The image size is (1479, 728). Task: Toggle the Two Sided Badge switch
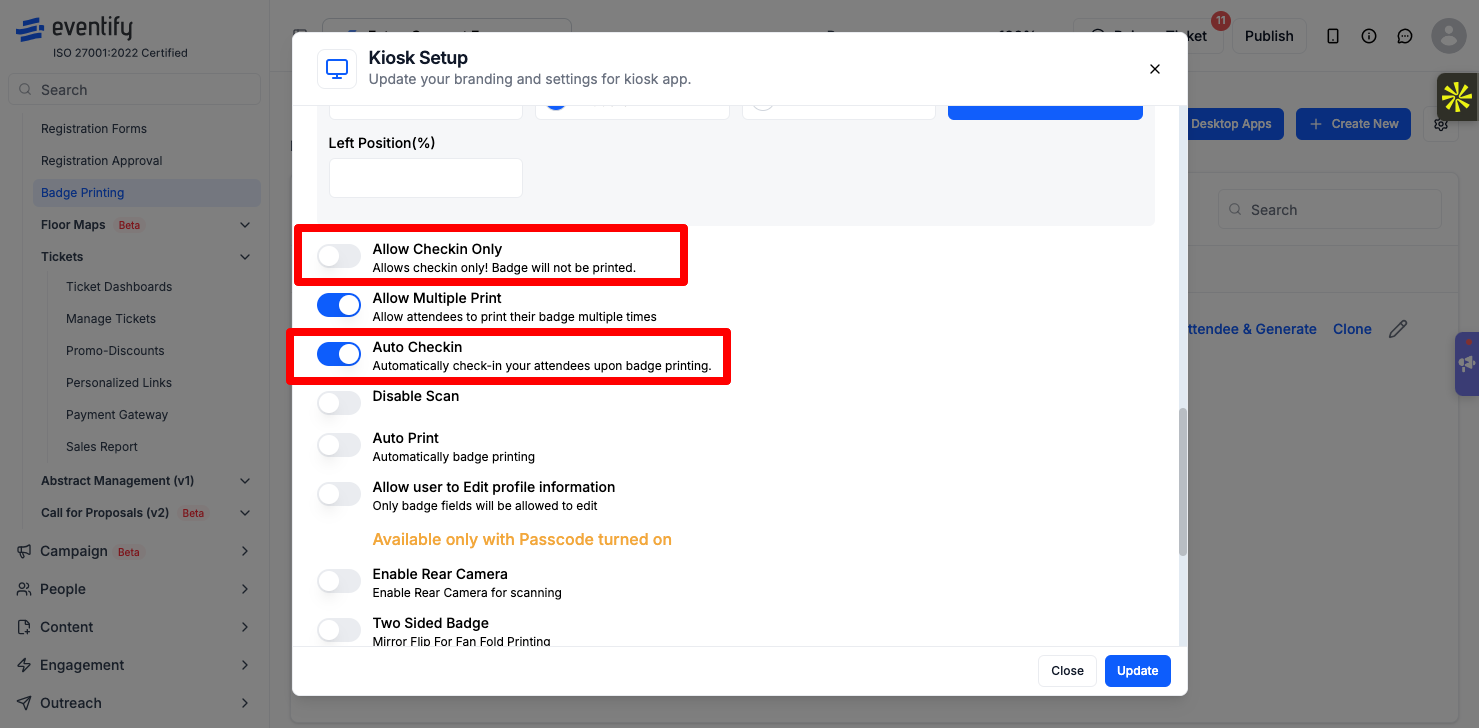click(339, 630)
